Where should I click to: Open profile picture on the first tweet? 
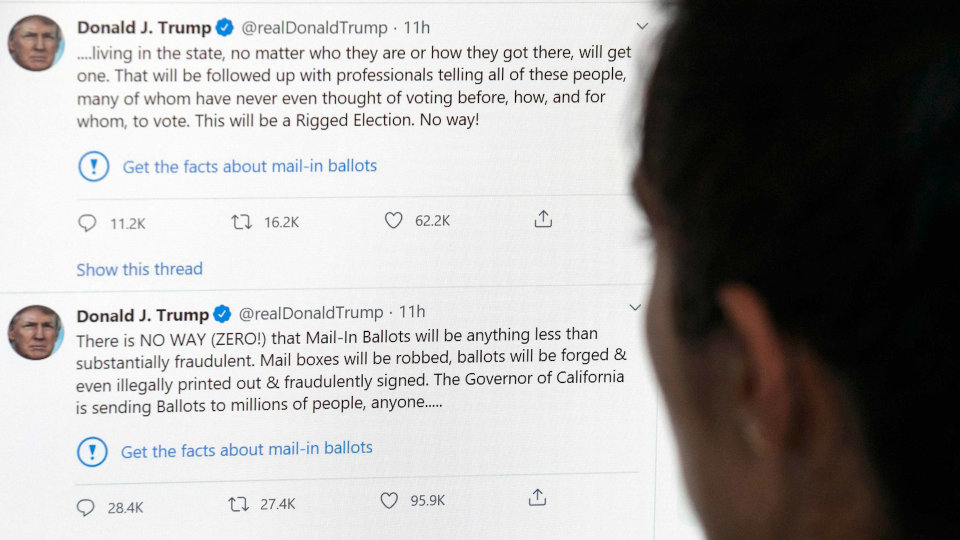coord(36,43)
